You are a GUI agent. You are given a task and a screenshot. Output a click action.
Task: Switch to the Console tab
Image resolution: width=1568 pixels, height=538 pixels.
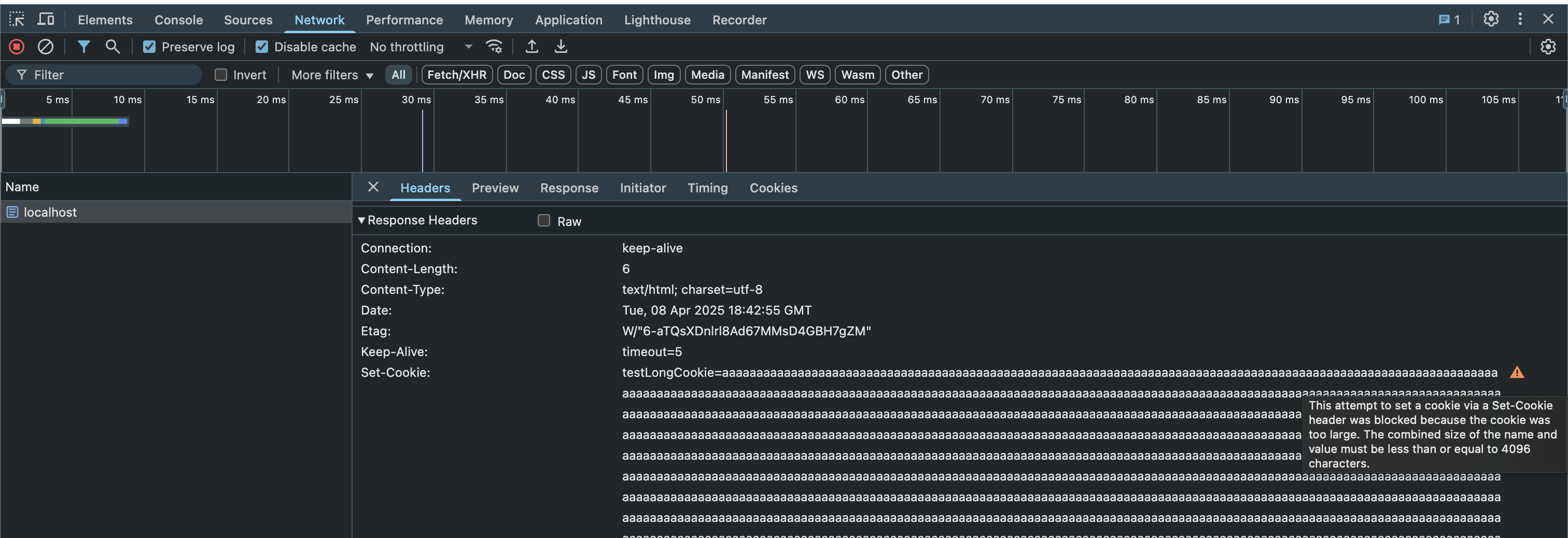click(x=178, y=20)
